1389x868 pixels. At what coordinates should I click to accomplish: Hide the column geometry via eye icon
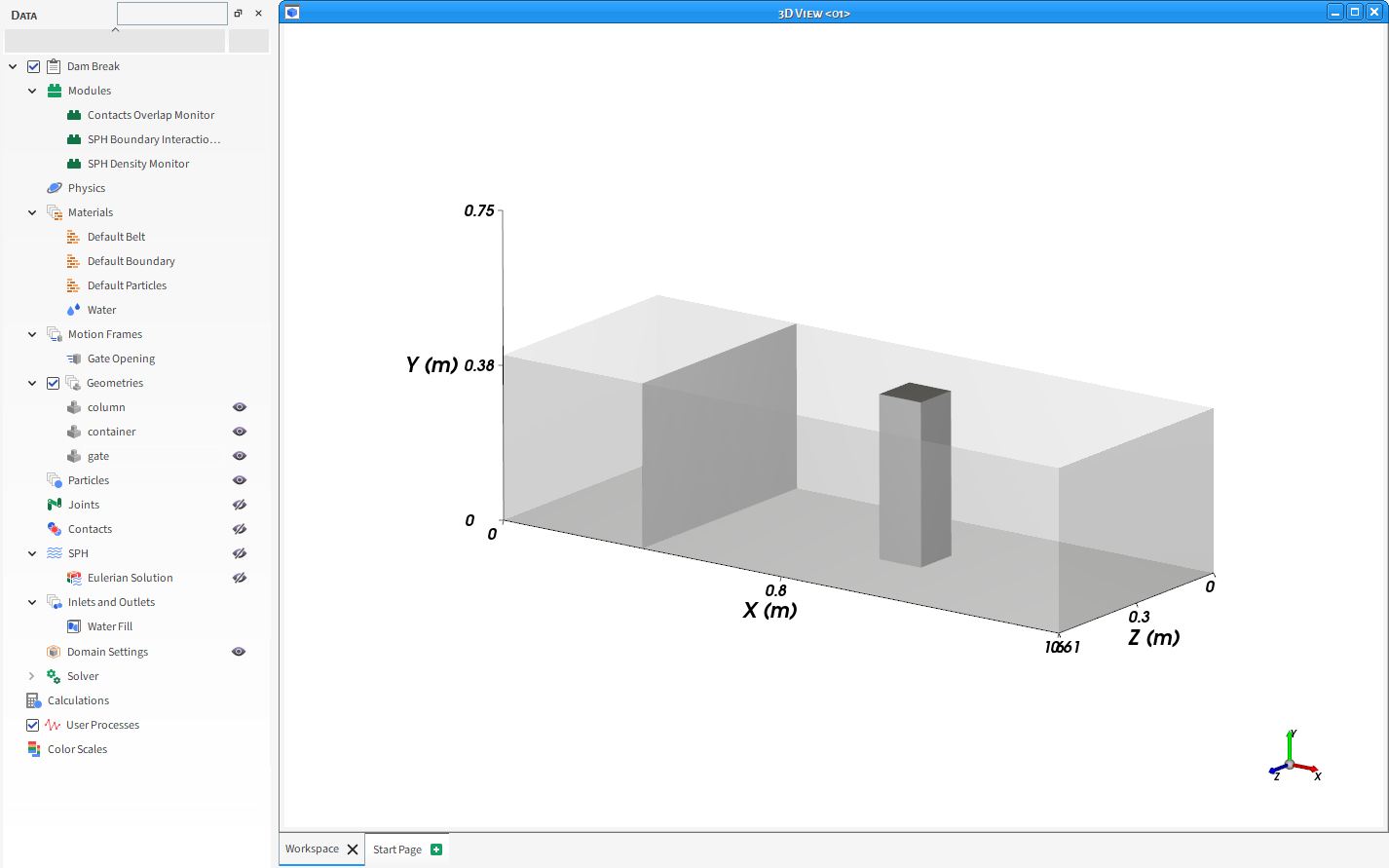click(240, 407)
